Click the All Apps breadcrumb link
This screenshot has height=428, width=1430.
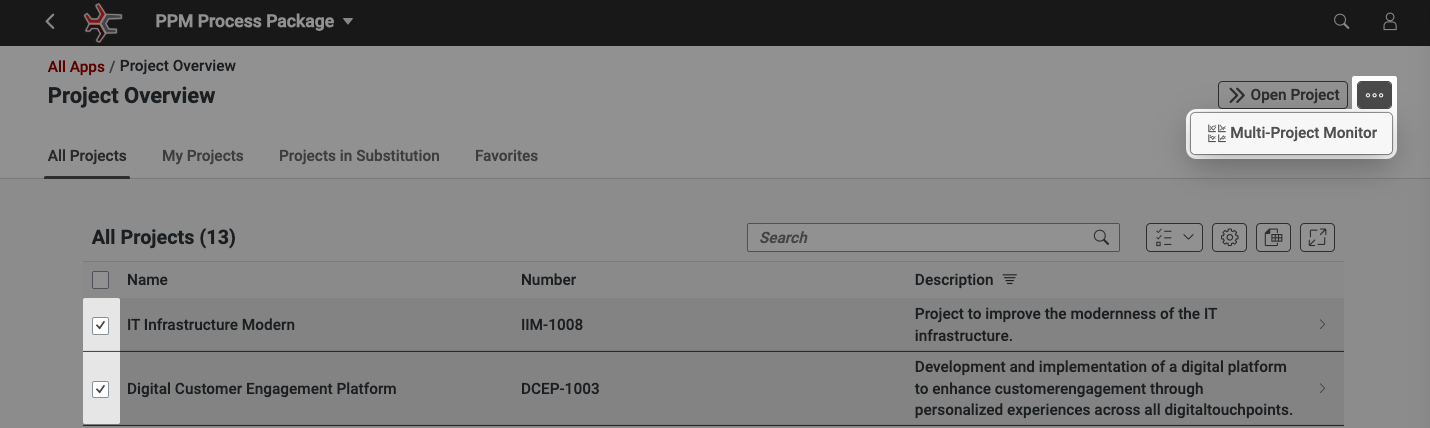[x=76, y=66]
